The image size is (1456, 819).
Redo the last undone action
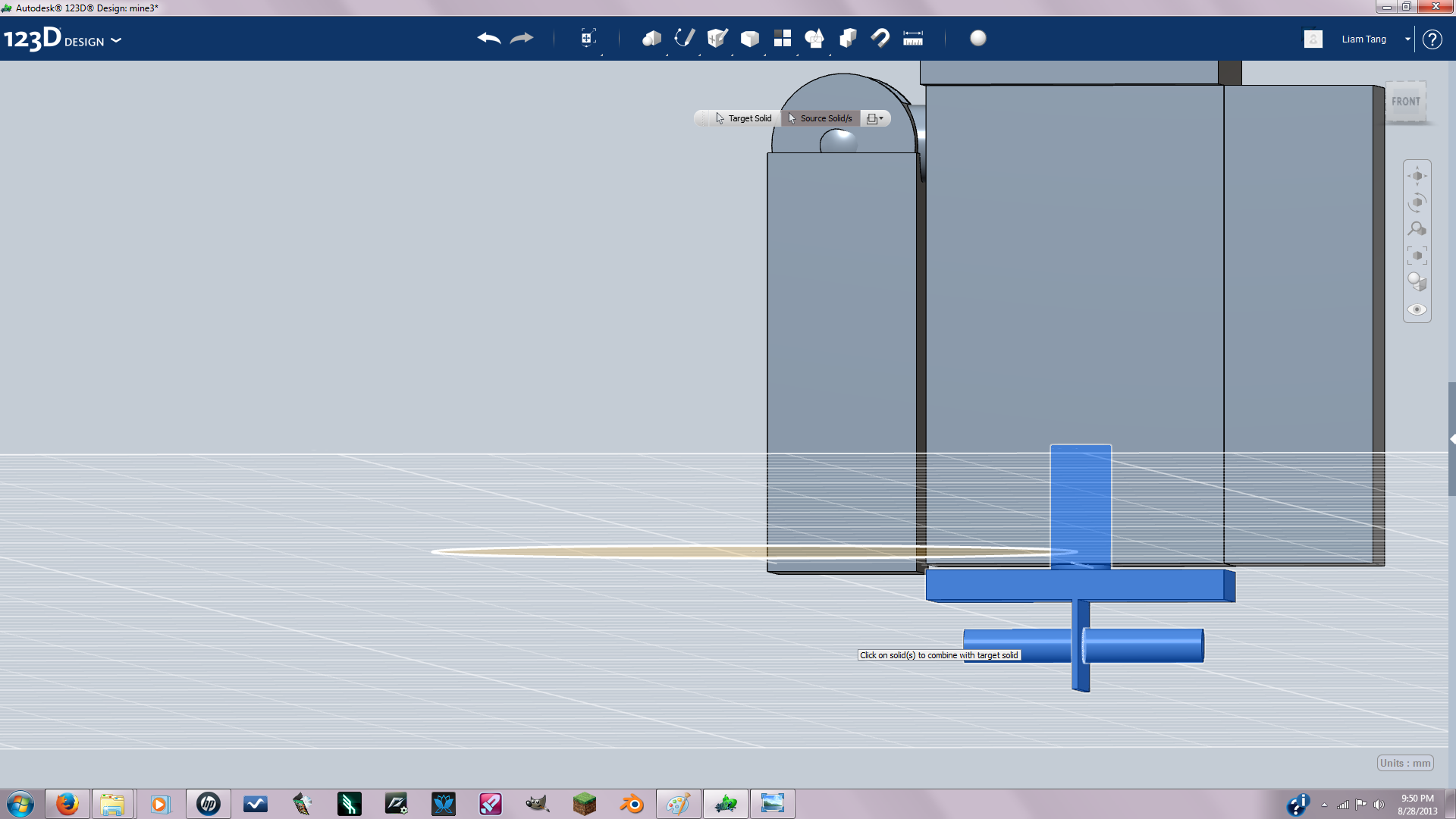522,39
